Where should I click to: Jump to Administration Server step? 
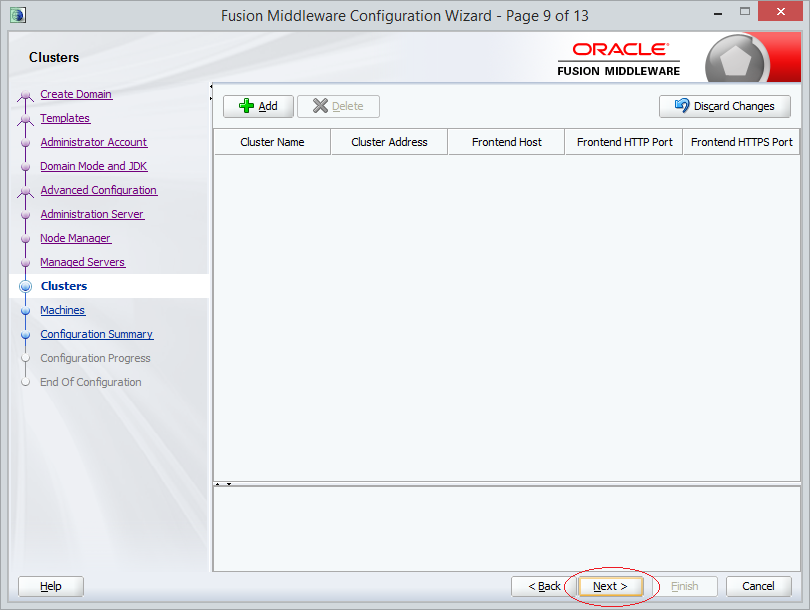point(92,214)
